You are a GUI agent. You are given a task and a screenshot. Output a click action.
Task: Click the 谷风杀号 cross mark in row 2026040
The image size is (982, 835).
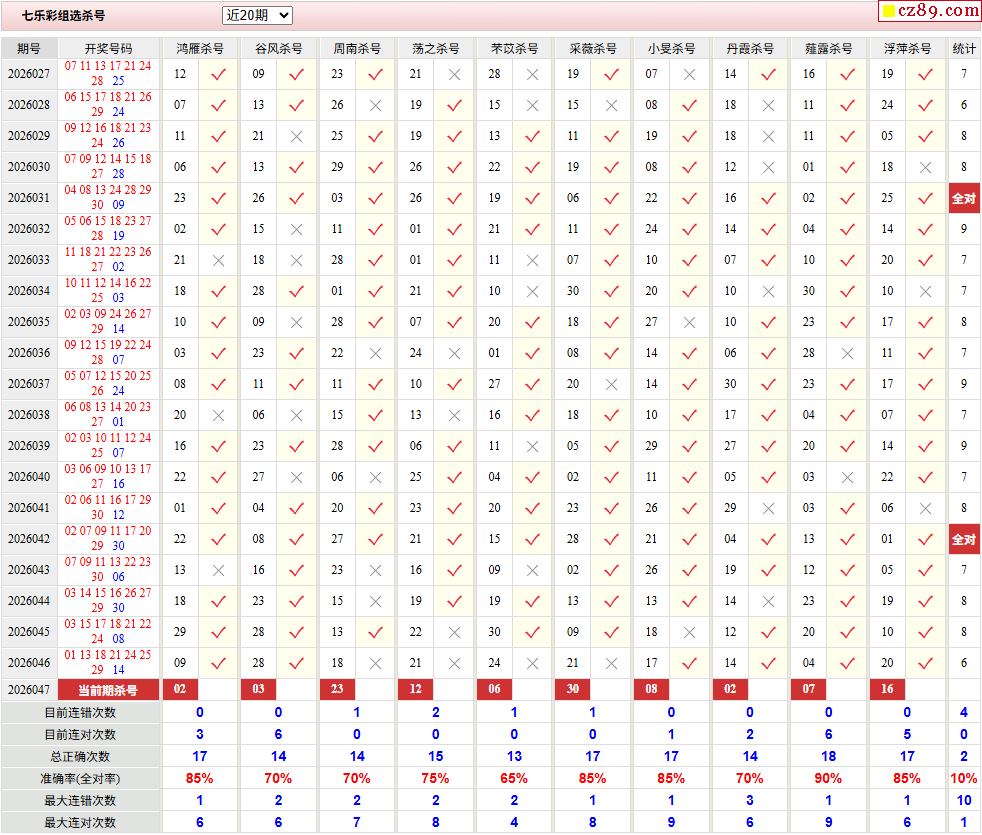[x=296, y=477]
